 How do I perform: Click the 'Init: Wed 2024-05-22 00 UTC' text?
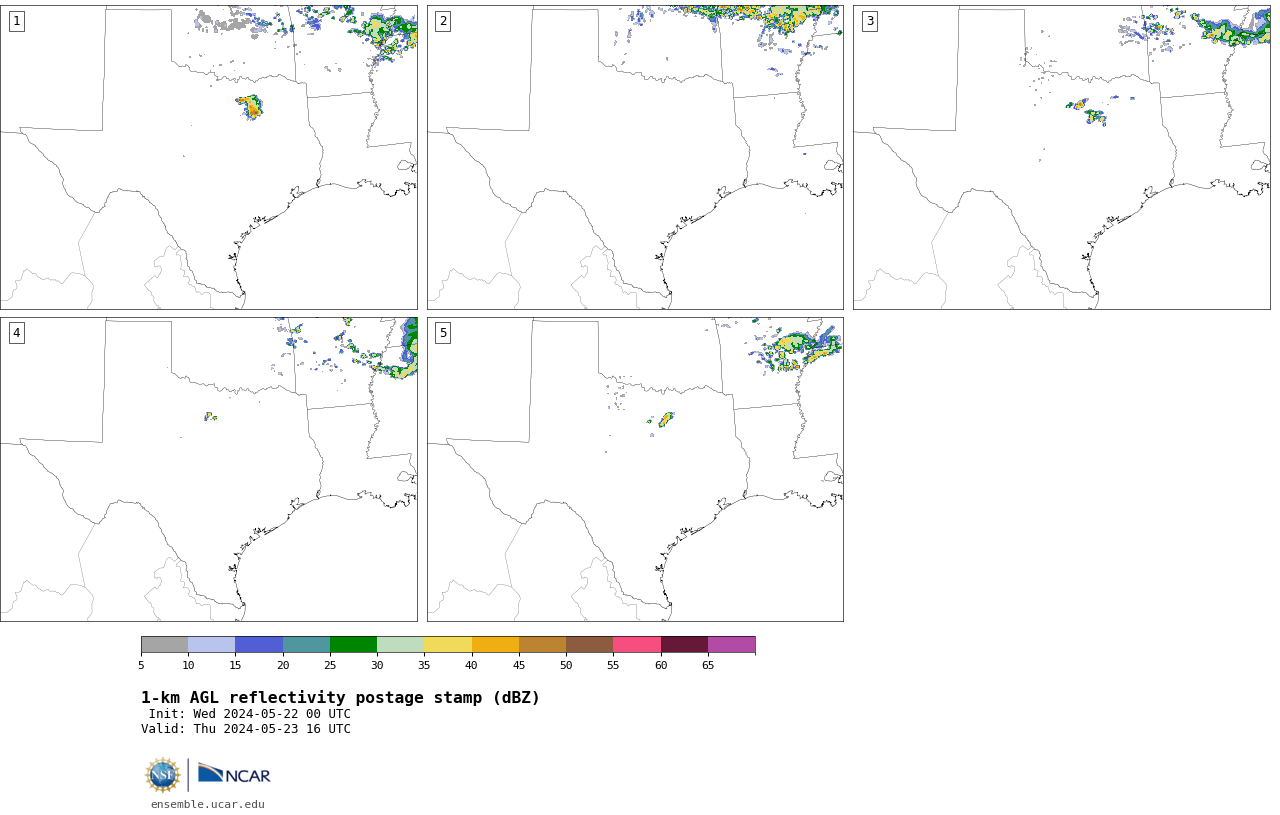250,714
